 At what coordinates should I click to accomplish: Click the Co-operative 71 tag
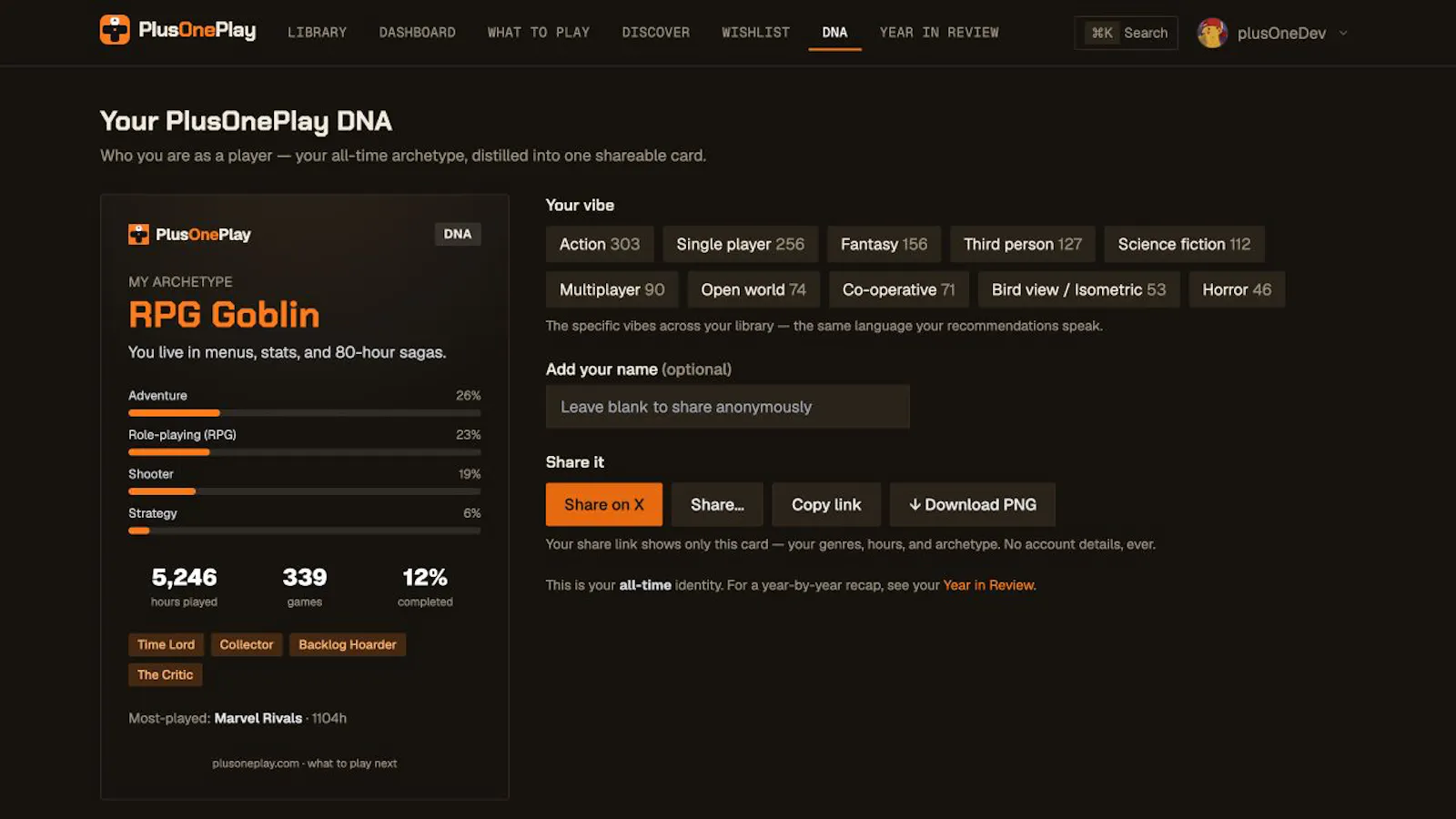898,289
